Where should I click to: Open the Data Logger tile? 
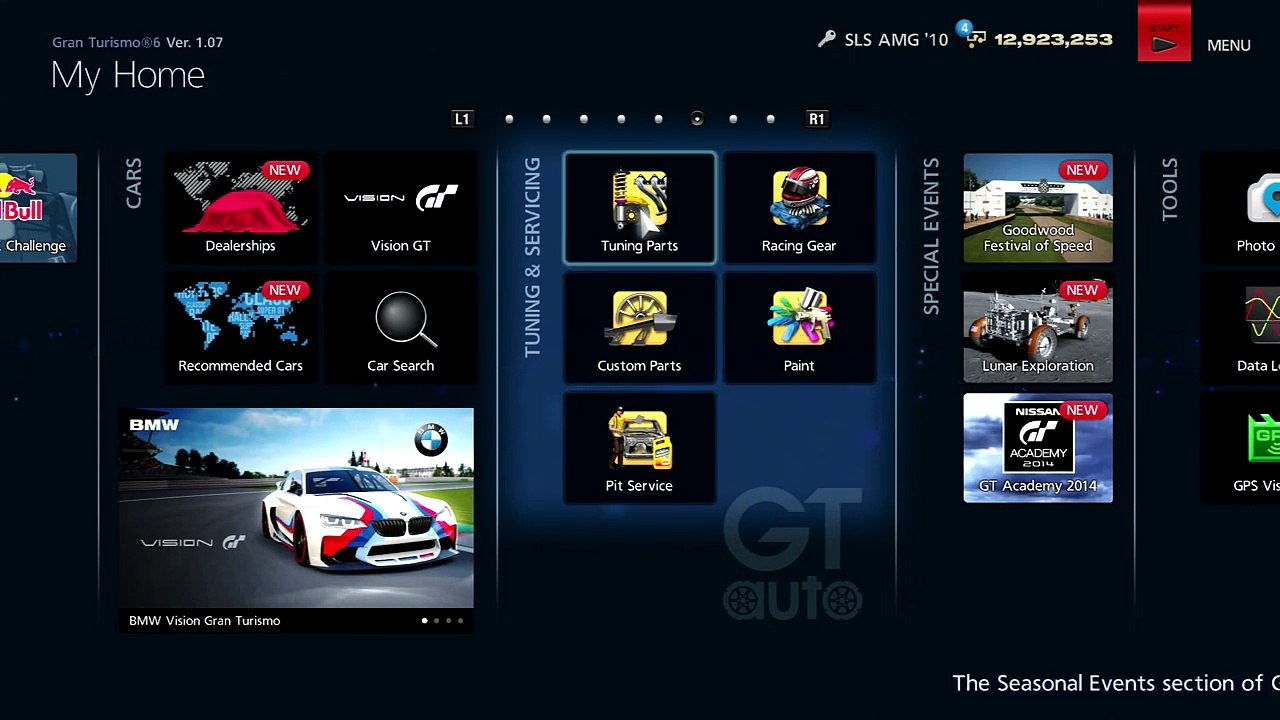1241,328
